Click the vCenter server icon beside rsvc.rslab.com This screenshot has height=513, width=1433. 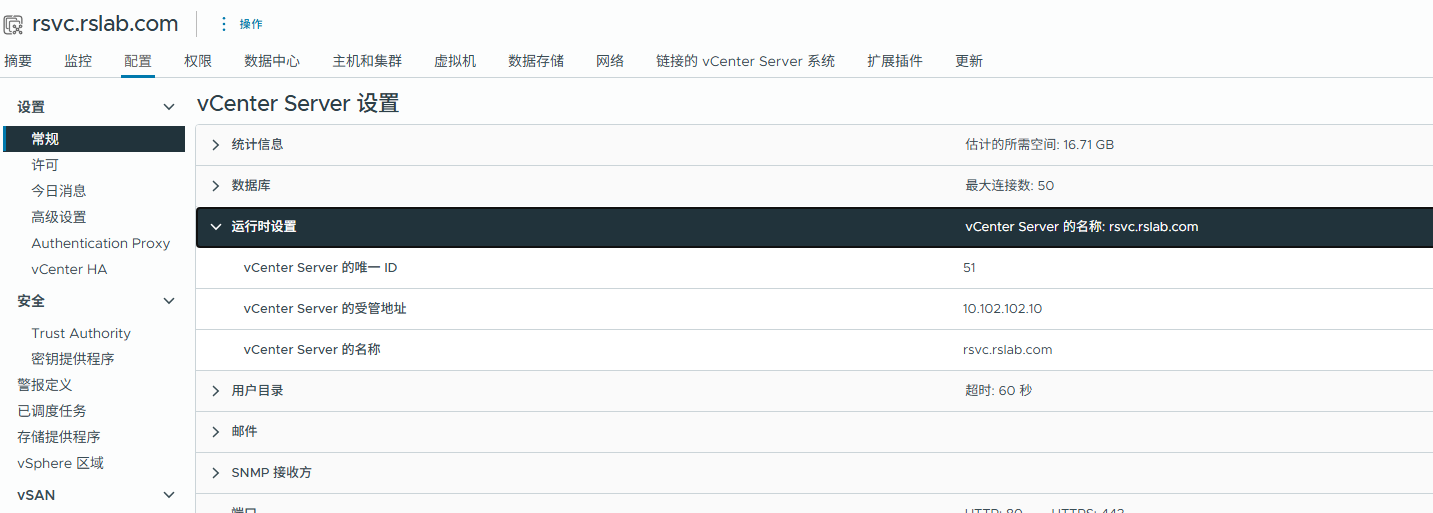(x=13, y=24)
